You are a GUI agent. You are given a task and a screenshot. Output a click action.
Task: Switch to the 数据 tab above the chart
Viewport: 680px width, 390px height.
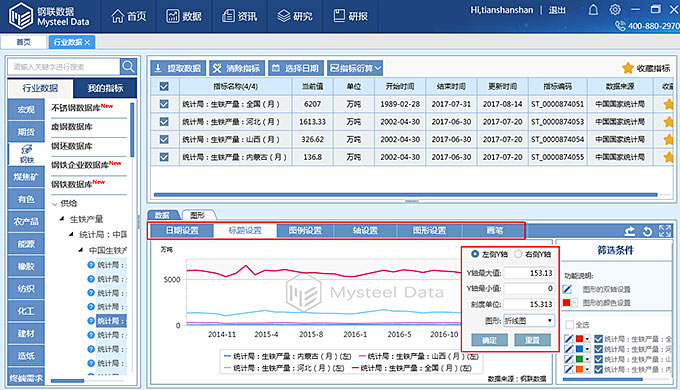coord(163,215)
